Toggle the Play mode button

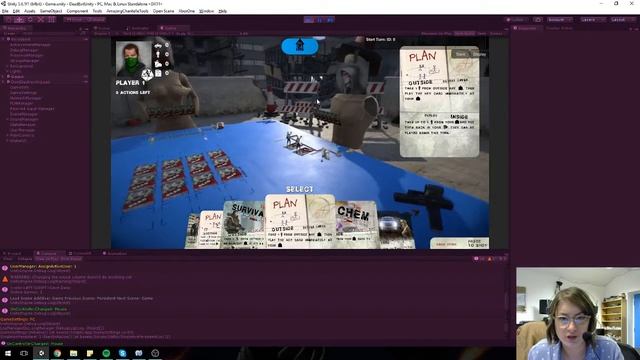coord(309,19)
